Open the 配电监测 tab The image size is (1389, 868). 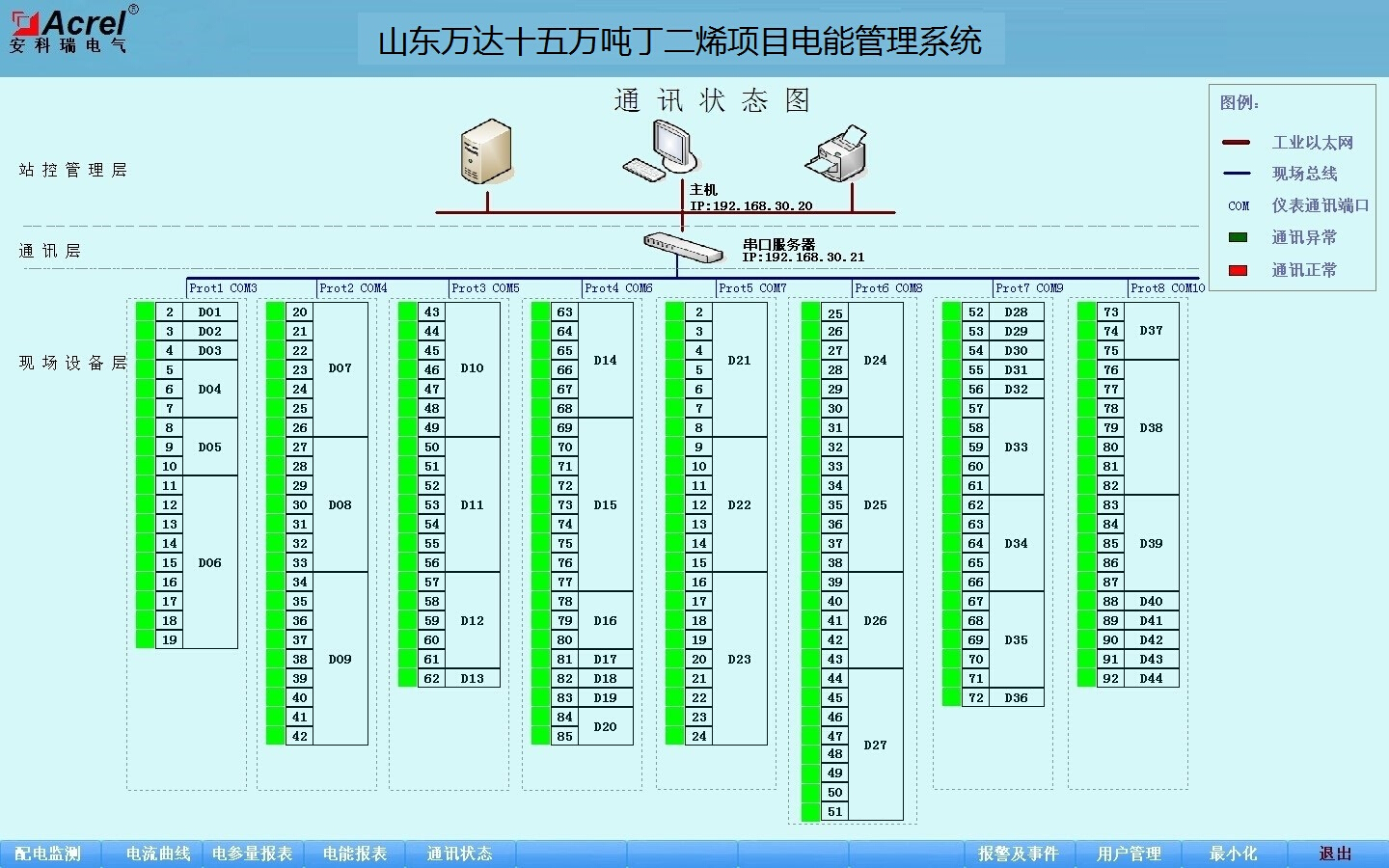click(x=47, y=854)
